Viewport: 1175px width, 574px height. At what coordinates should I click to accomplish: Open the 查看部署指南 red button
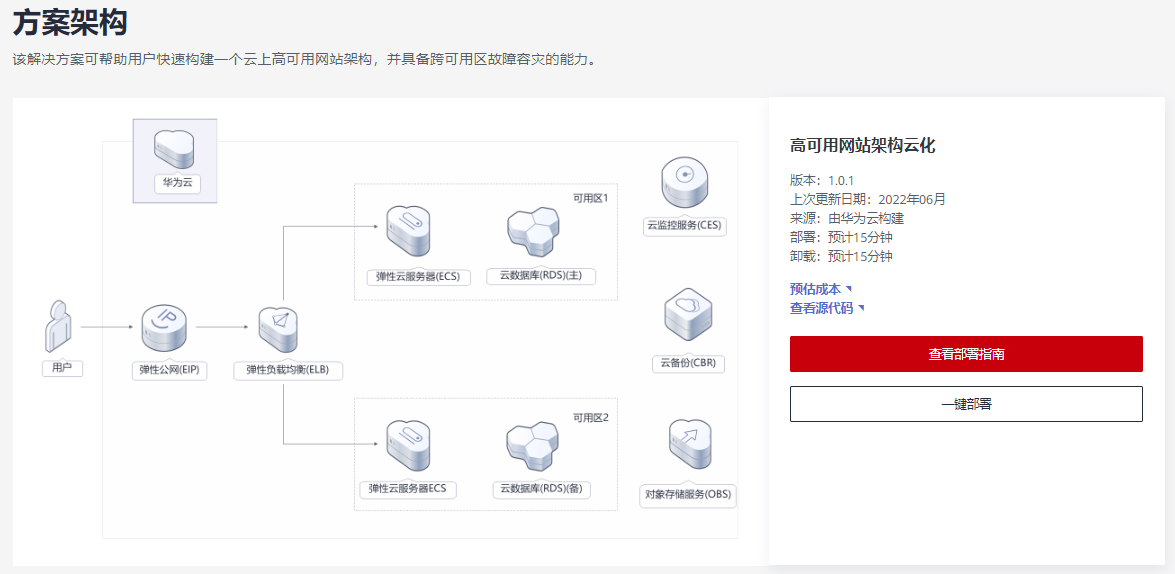tap(966, 354)
